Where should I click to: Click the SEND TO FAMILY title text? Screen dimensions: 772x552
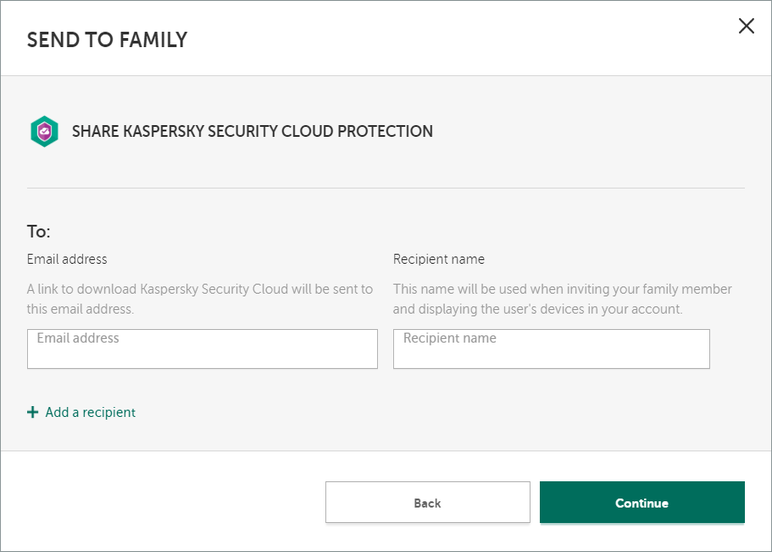(107, 40)
